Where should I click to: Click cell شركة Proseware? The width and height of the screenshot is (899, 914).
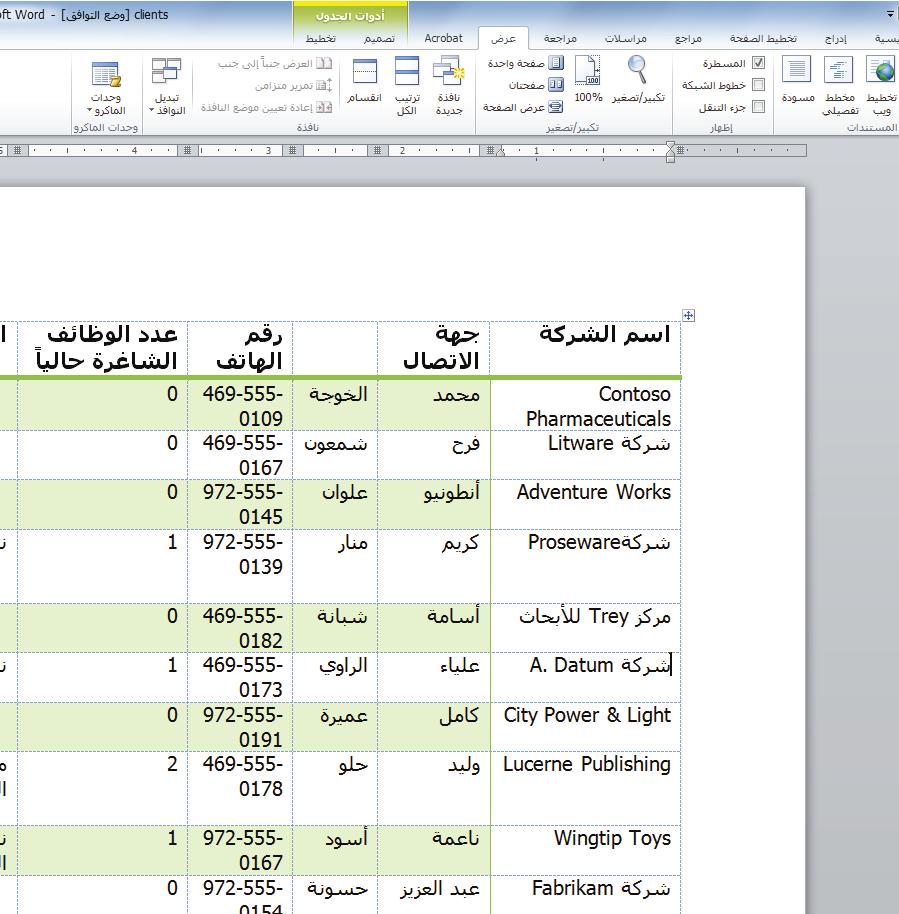pos(599,542)
